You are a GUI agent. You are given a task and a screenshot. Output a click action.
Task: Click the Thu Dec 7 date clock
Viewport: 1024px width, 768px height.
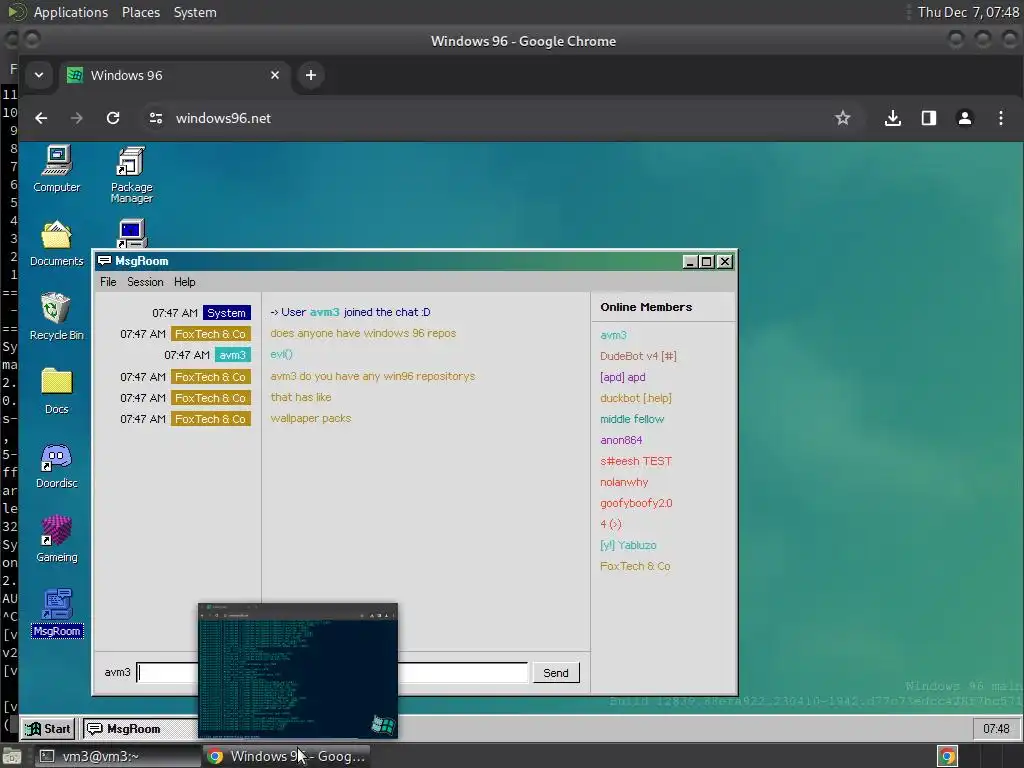pyautogui.click(x=968, y=12)
